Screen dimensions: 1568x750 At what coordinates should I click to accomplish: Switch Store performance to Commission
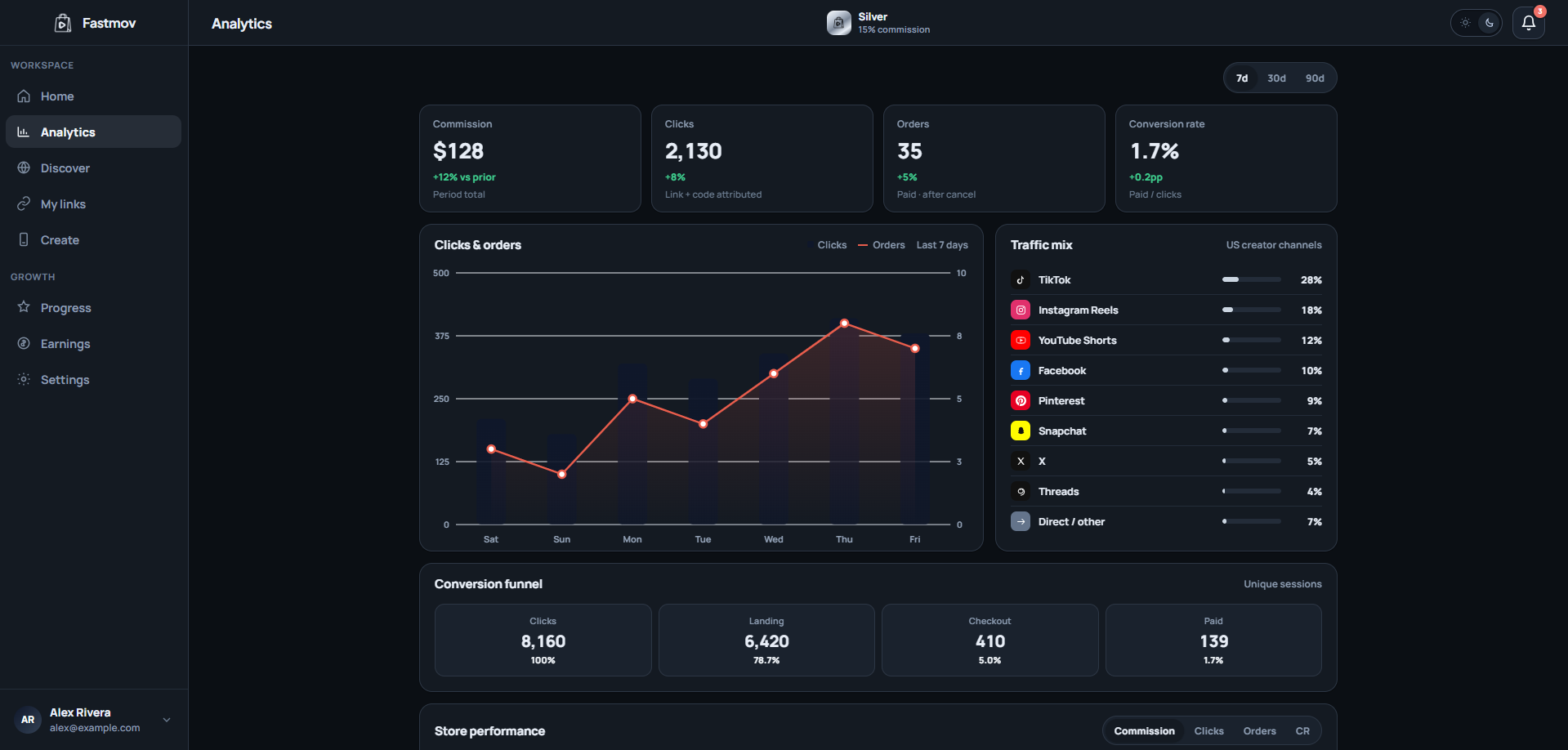pos(1144,731)
